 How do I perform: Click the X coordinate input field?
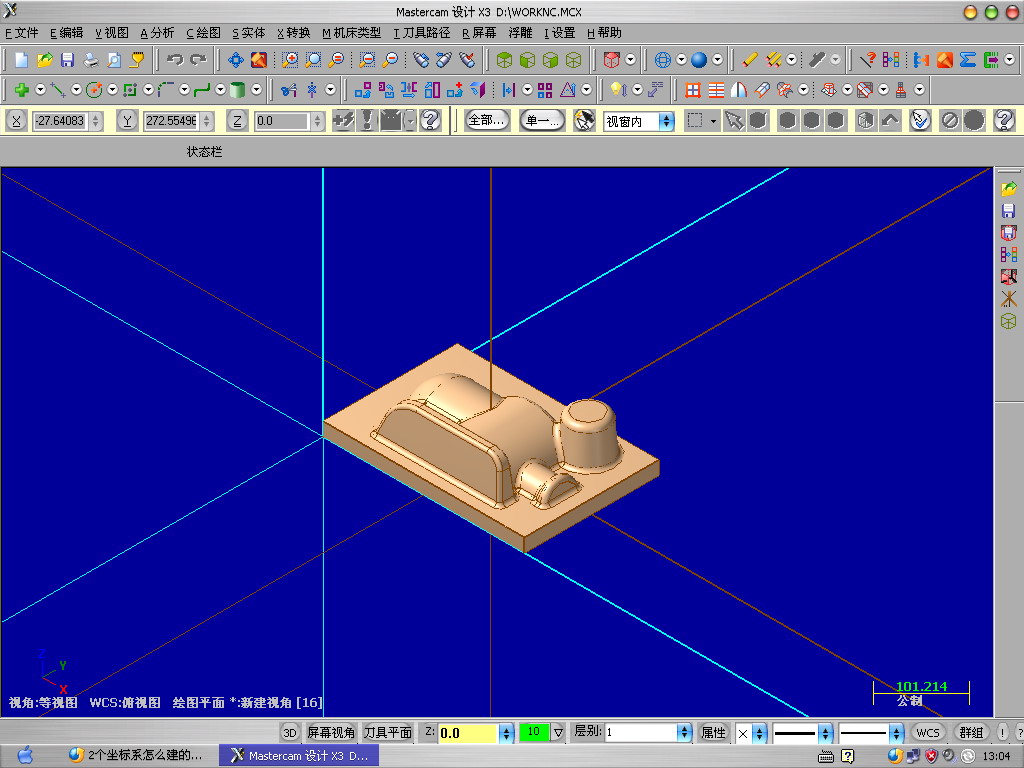(x=61, y=121)
